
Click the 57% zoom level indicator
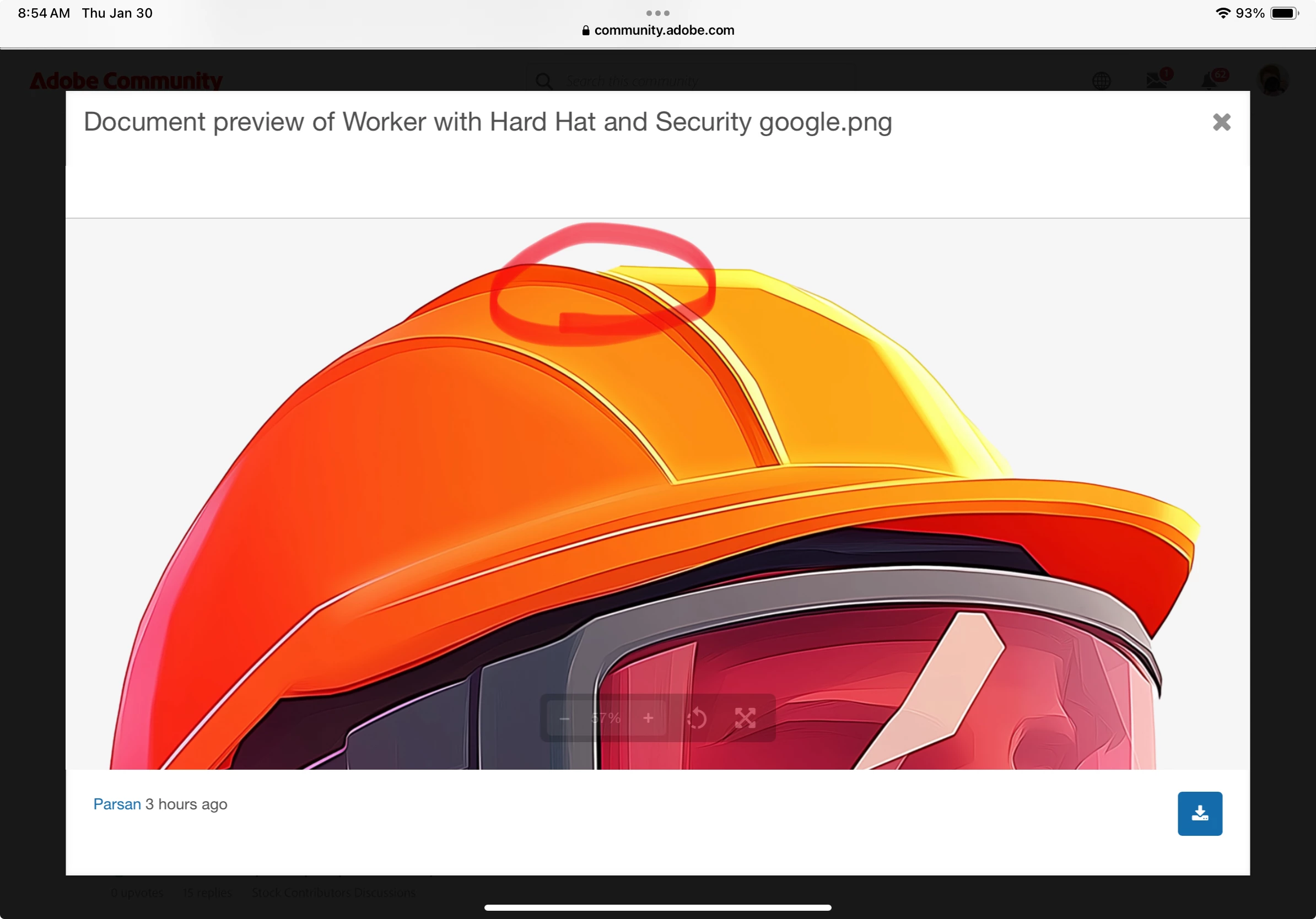[606, 718]
